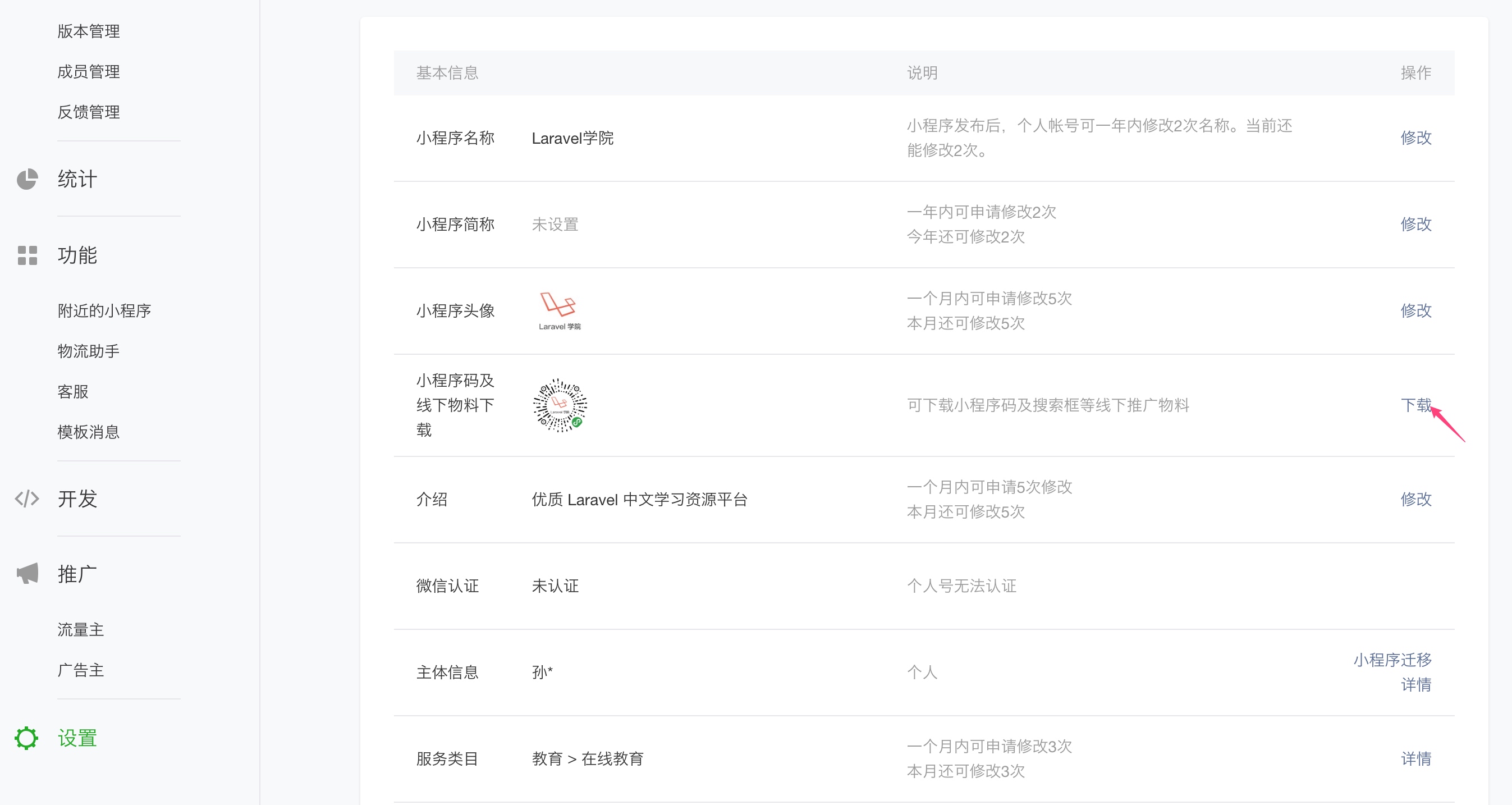Open the 反馈管理 menu item
Screen dimensions: 1512x805
tap(89, 112)
